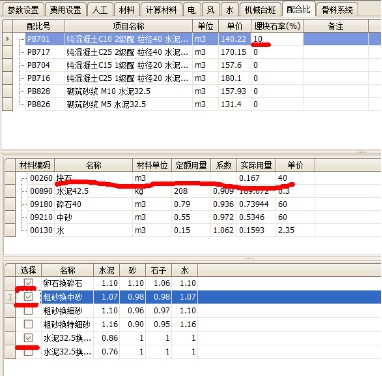Click the 备注 column header
382x376 pixels.
pyautogui.click(x=336, y=26)
